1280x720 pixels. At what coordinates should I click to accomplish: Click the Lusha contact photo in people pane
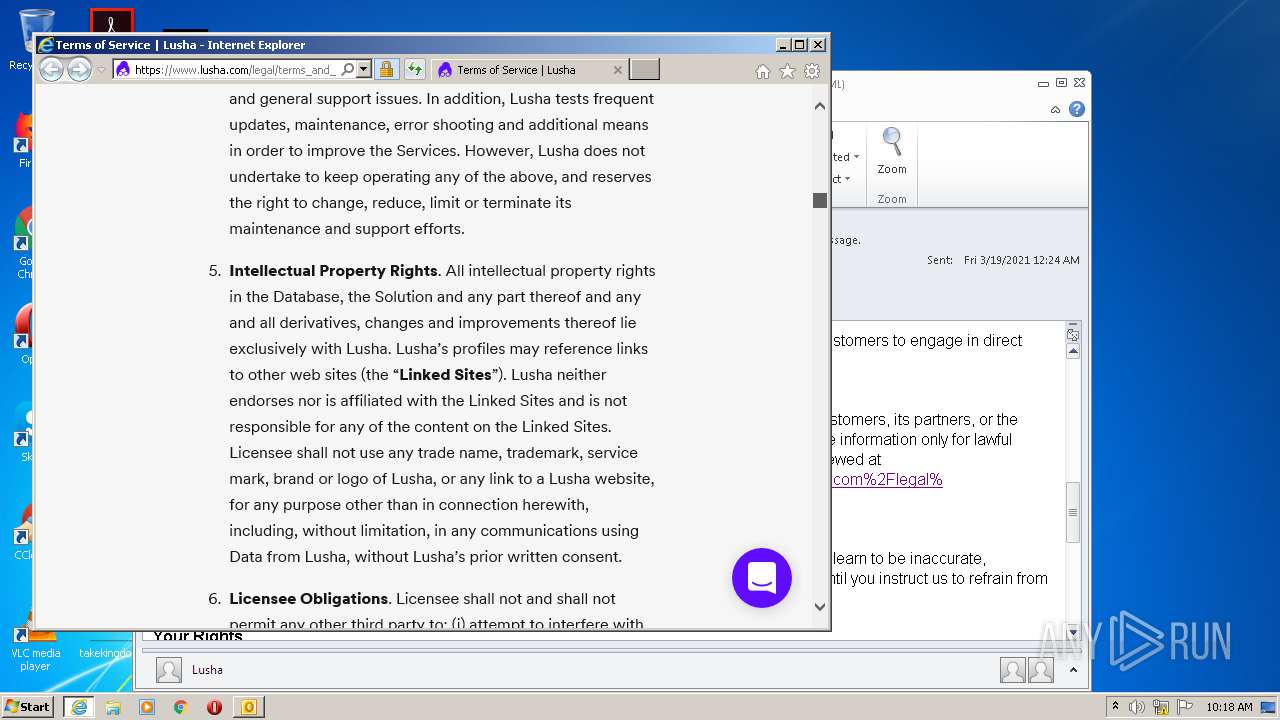(169, 670)
